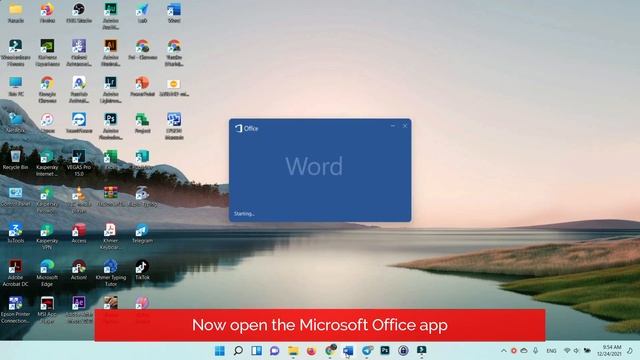This screenshot has height=360, width=640.
Task: Switch to Firefox in the taskbar
Action: [x=311, y=351]
